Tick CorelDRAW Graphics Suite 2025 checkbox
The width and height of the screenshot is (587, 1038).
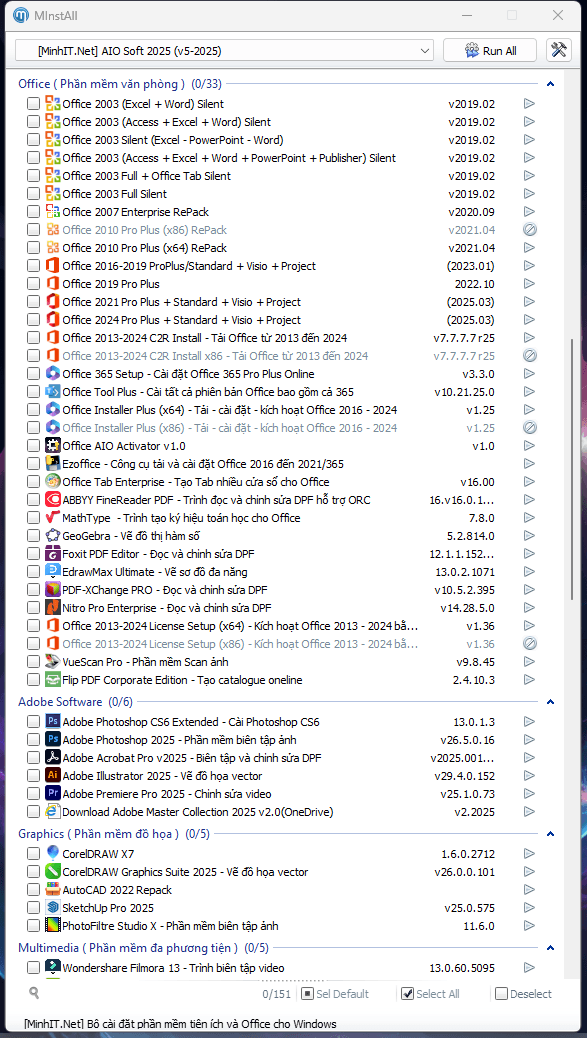[33, 872]
